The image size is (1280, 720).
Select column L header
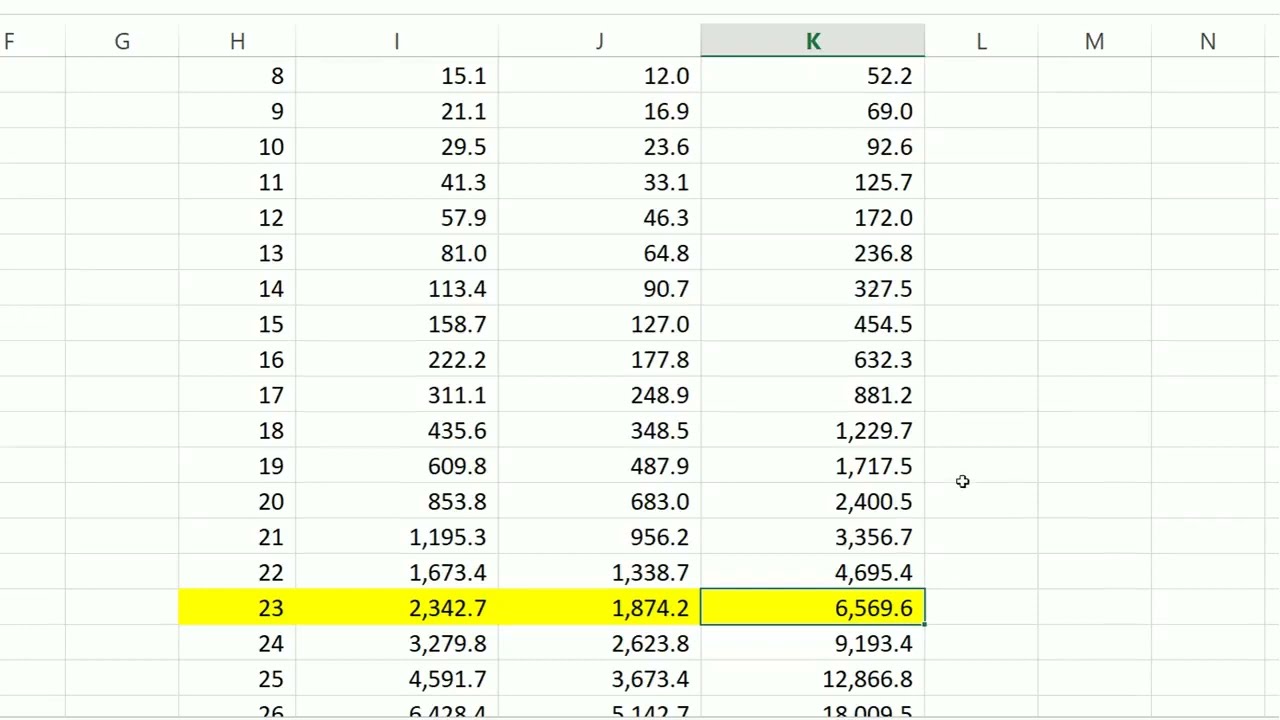pyautogui.click(x=981, y=41)
